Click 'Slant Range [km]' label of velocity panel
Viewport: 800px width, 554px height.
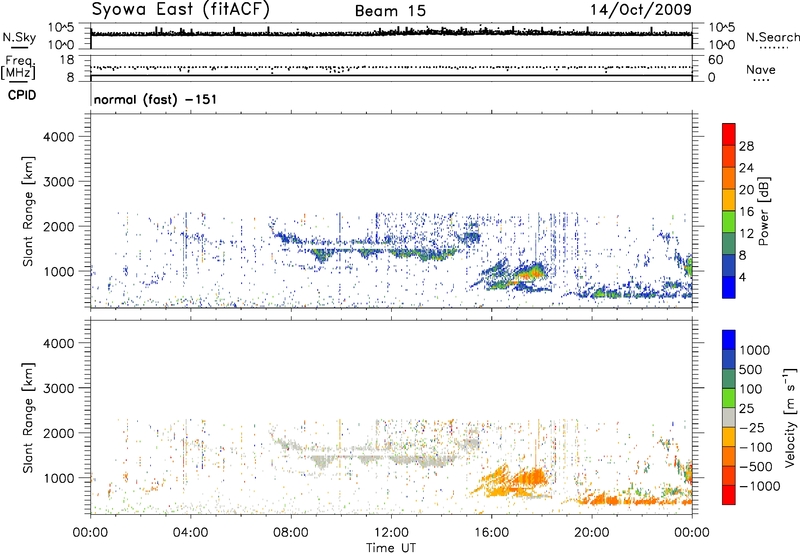[28, 418]
